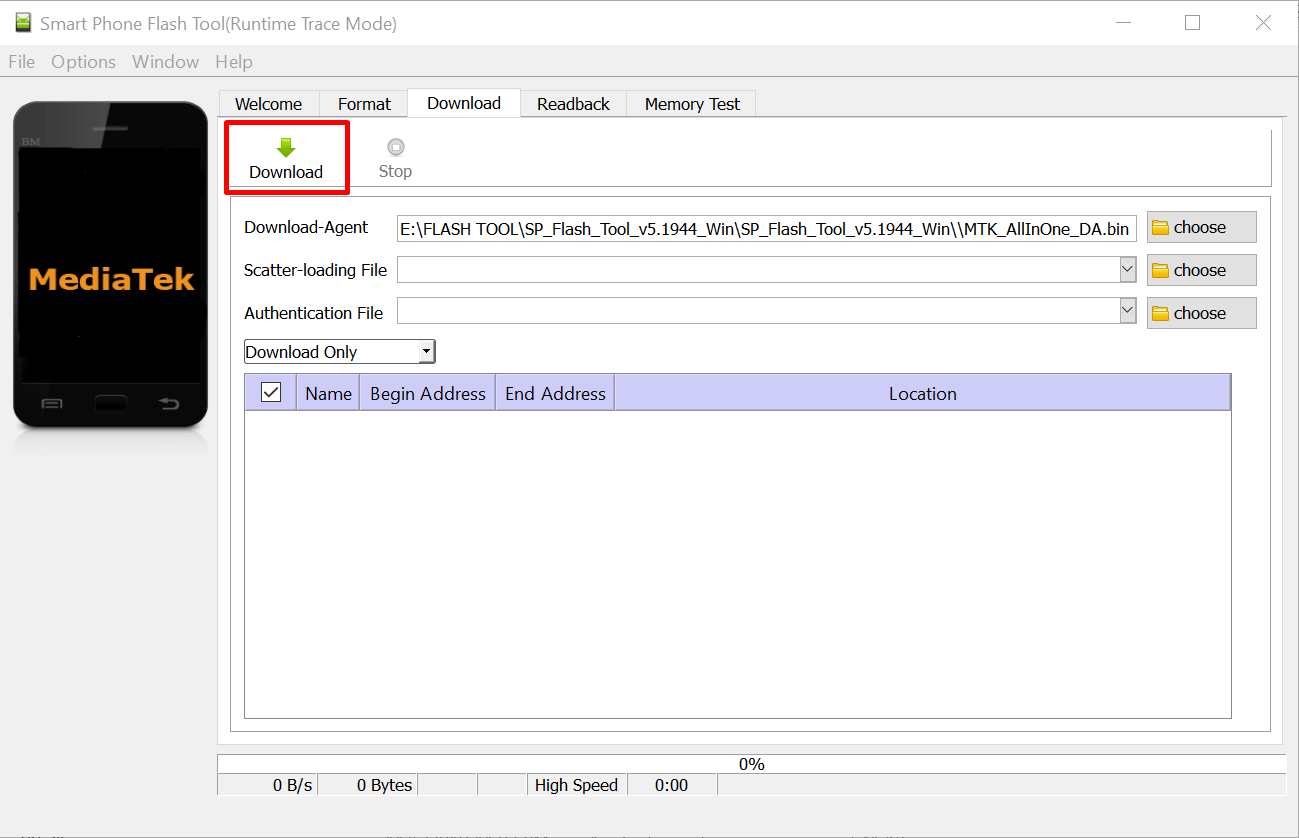1299x838 pixels.
Task: Open the Download-Agent folder chooser icon
Action: click(1161, 227)
